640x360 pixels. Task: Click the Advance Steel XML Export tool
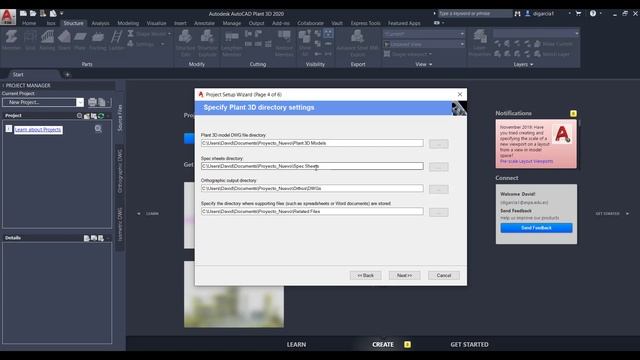click(x=358, y=42)
